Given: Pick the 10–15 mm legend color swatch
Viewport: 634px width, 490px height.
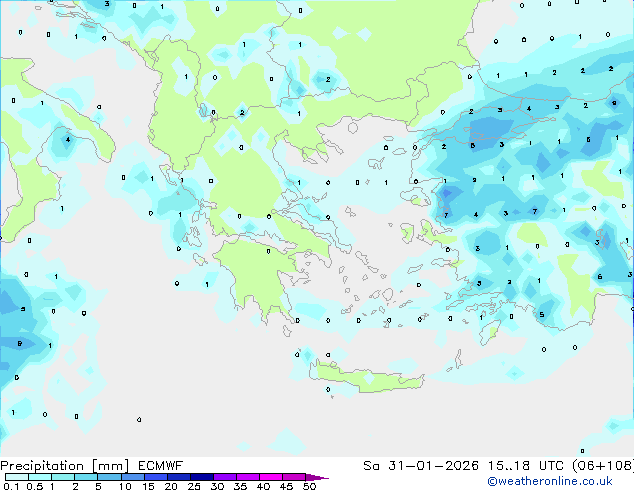Looking at the screenshot, I should (x=133, y=477).
